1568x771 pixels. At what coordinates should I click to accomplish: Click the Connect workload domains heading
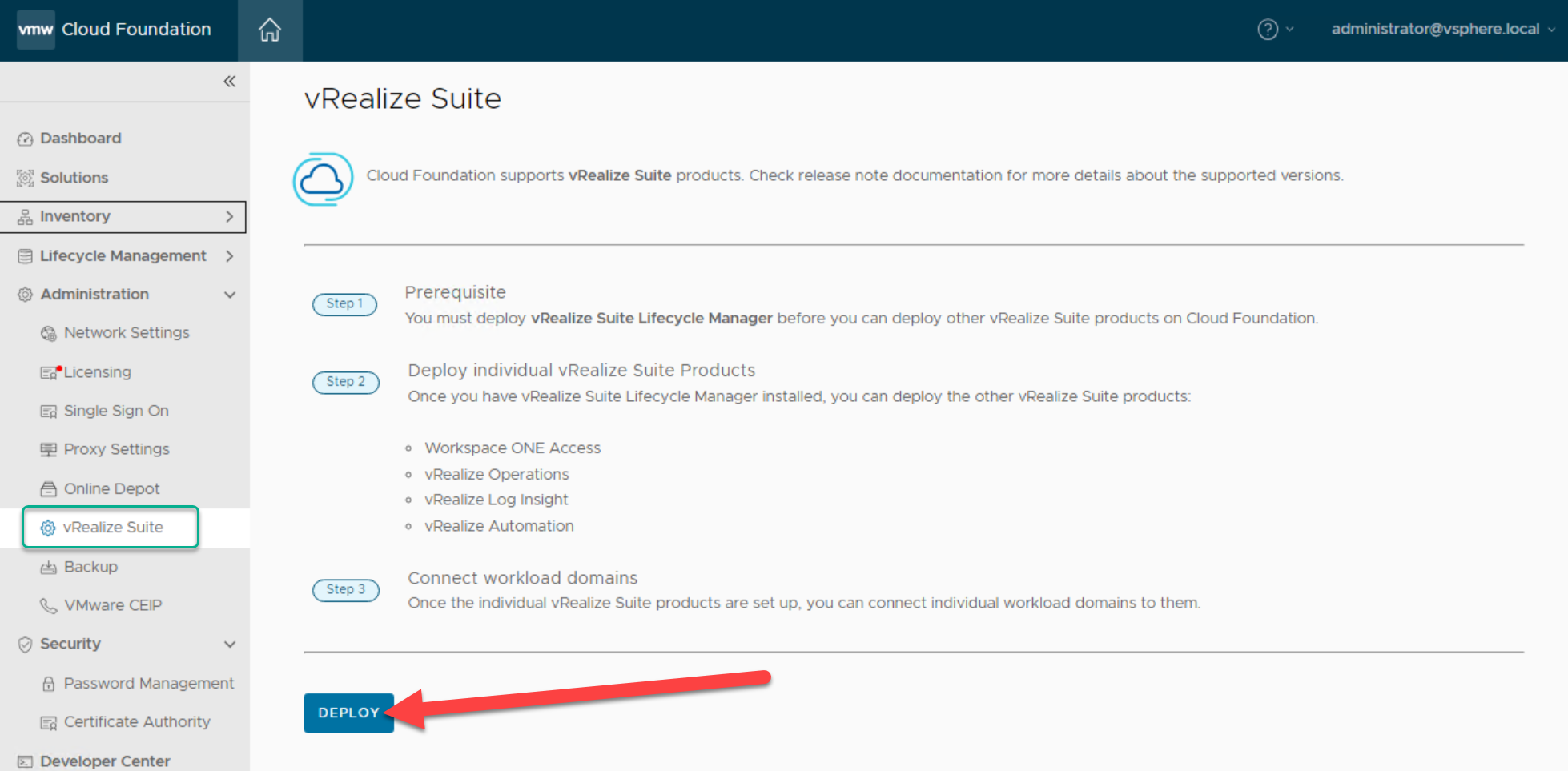click(x=522, y=578)
